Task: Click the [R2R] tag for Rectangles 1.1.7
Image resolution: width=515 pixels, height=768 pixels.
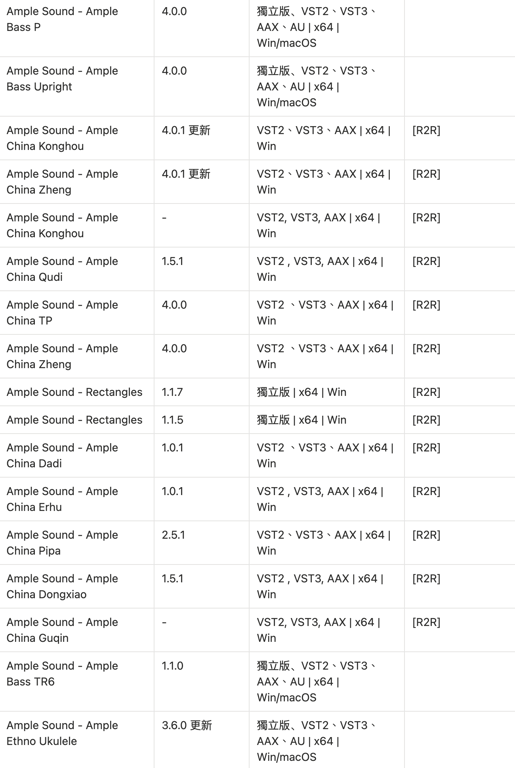Action: pos(426,392)
